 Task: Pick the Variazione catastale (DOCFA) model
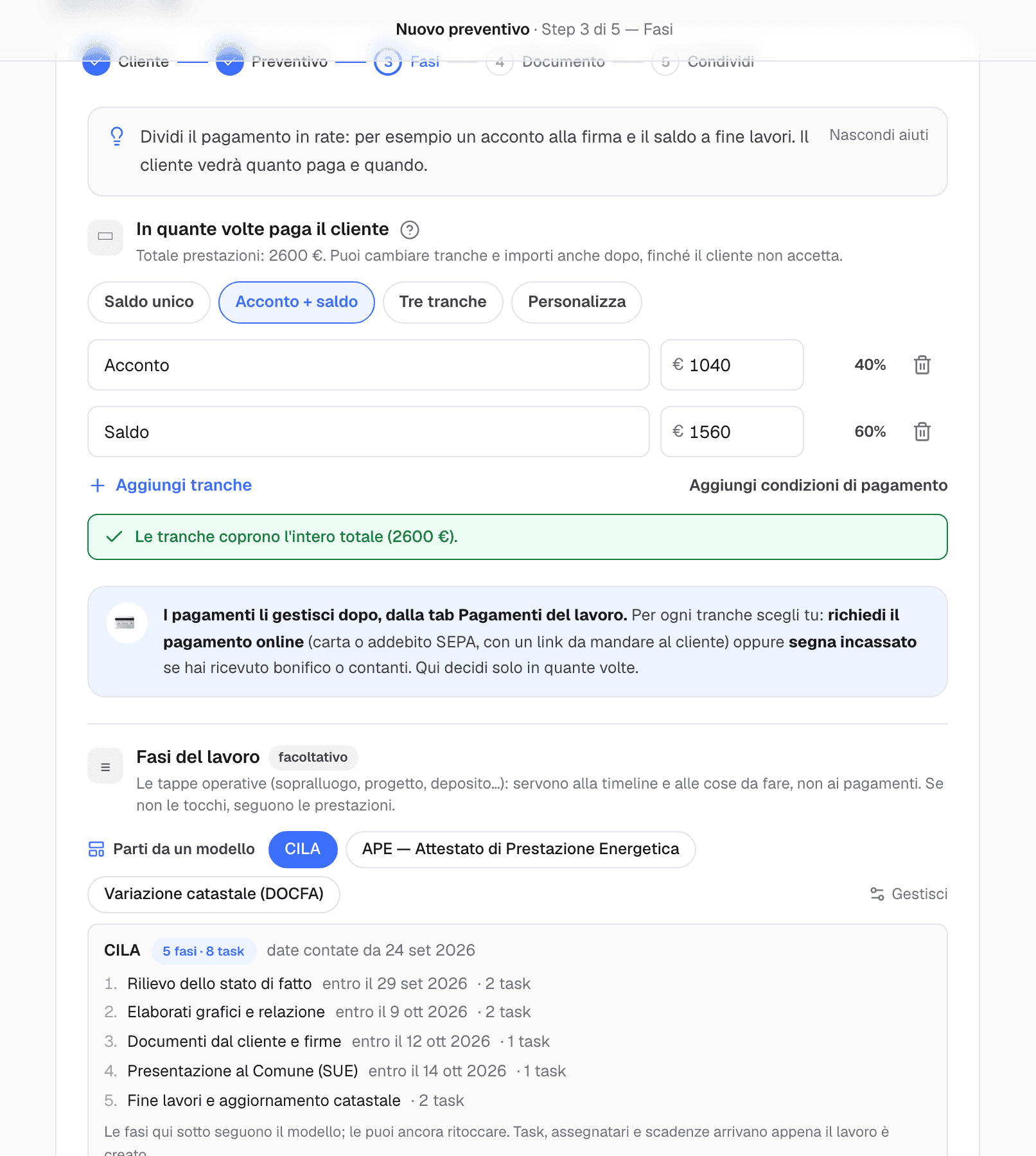click(214, 895)
